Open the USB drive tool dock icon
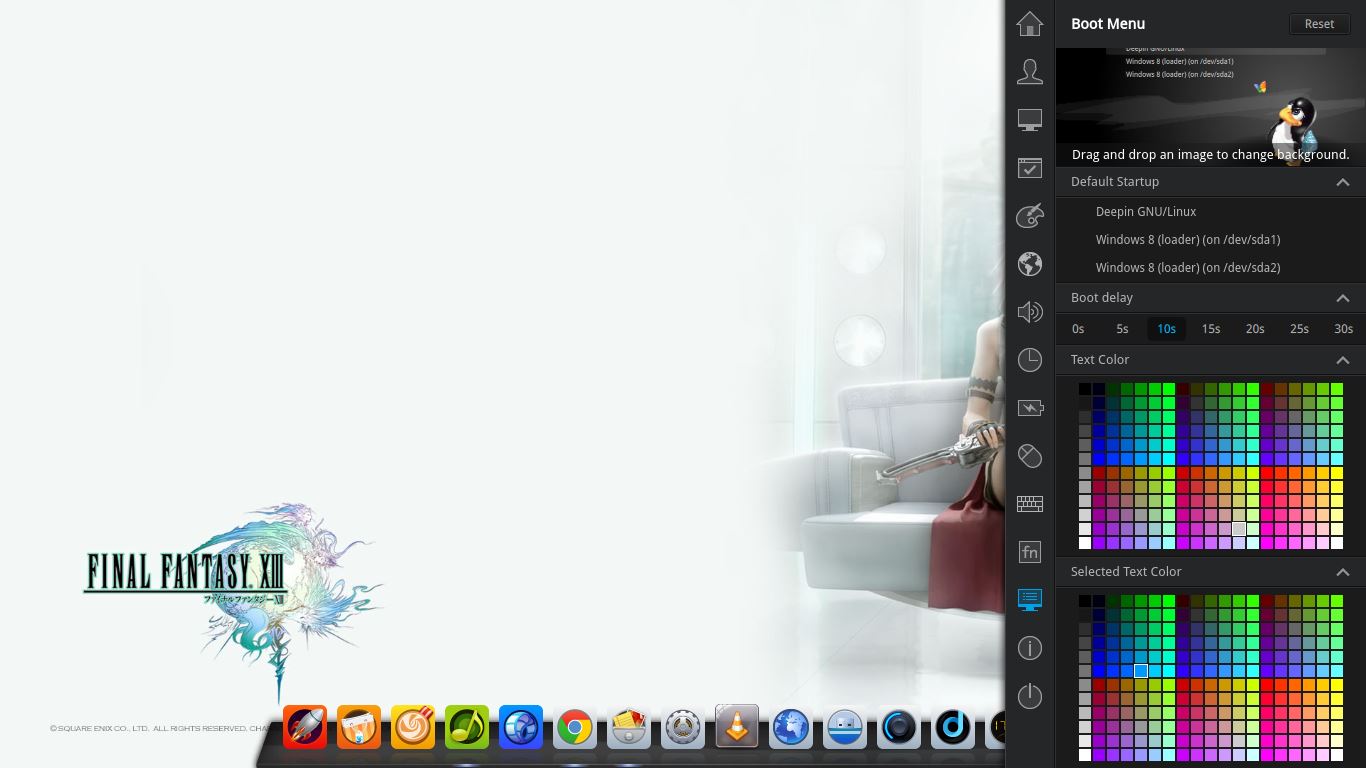This screenshot has height=768, width=1366. (845, 727)
